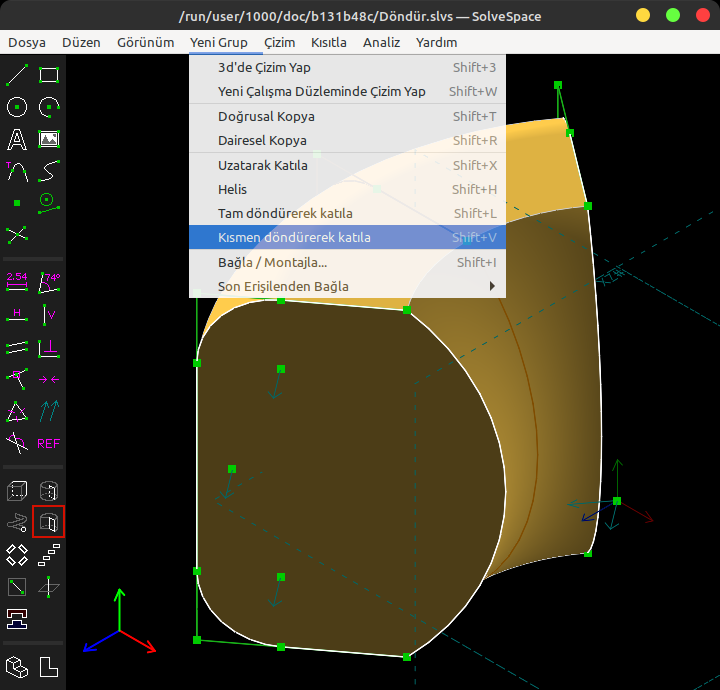Select the bezier spline tool
The height and width of the screenshot is (690, 720).
(x=49, y=171)
